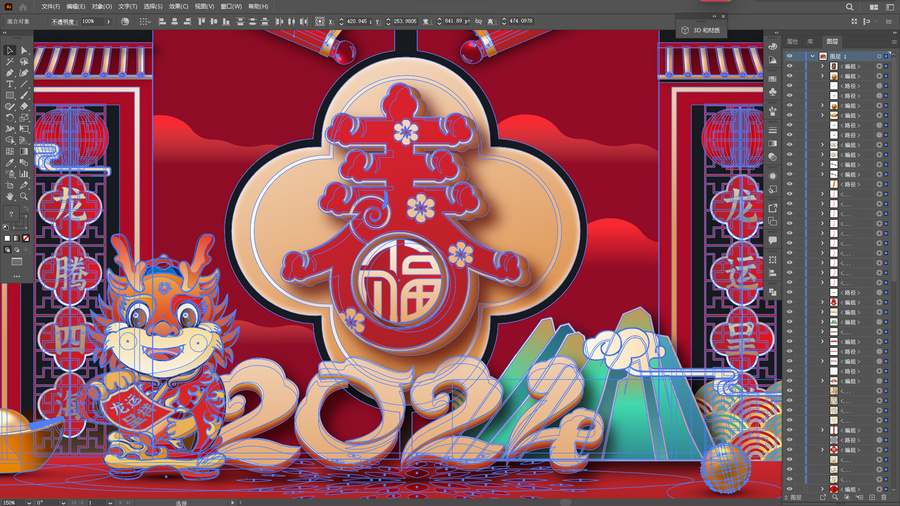The width and height of the screenshot is (900, 506).
Task: Select the Curvature tool
Action: tap(24, 73)
